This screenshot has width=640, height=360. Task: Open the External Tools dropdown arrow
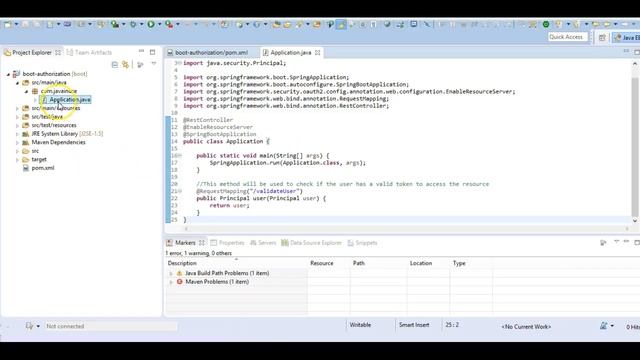click(178, 24)
